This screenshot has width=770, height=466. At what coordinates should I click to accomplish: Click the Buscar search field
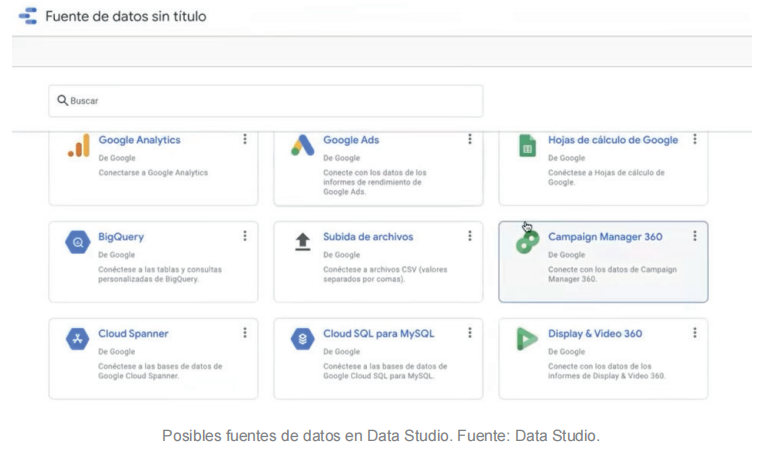coord(266,101)
